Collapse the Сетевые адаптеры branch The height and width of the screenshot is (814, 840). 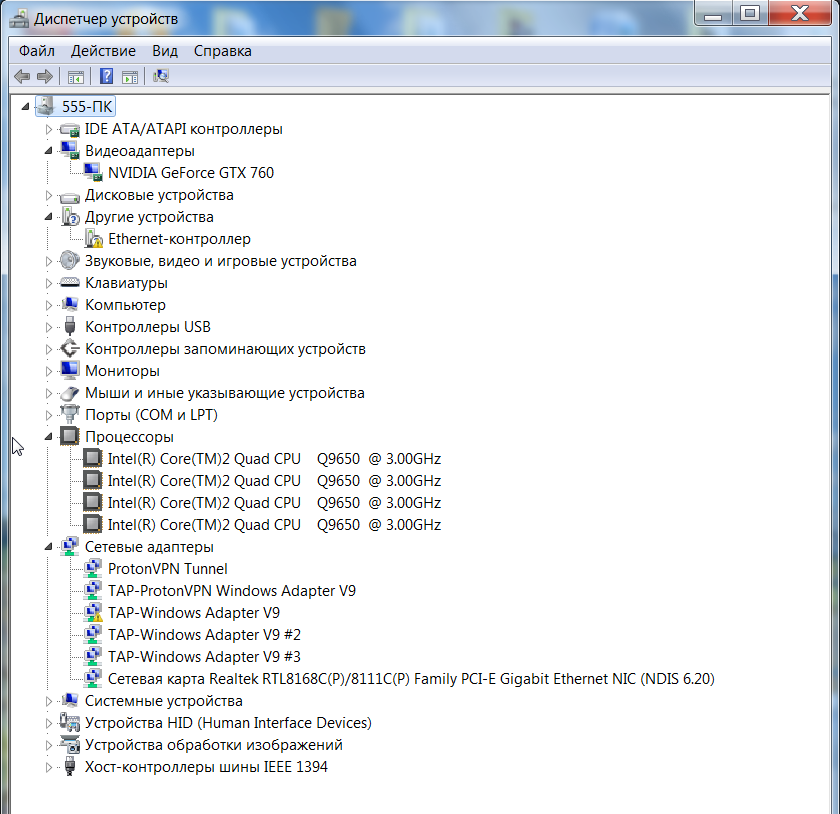tap(48, 547)
